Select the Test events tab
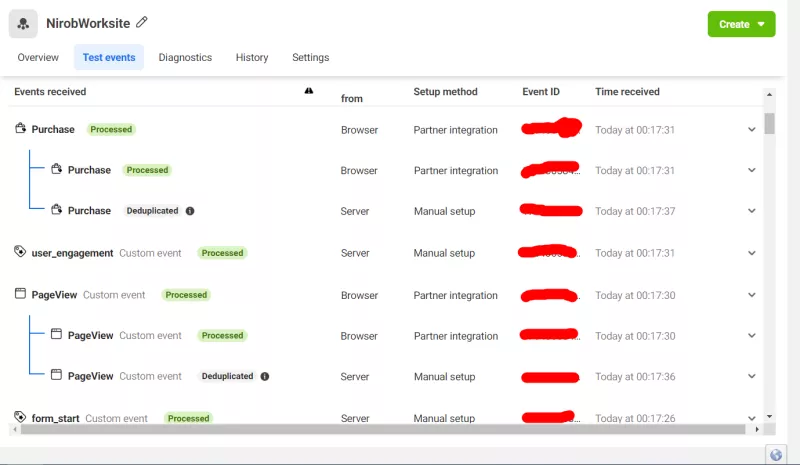 [x=109, y=57]
